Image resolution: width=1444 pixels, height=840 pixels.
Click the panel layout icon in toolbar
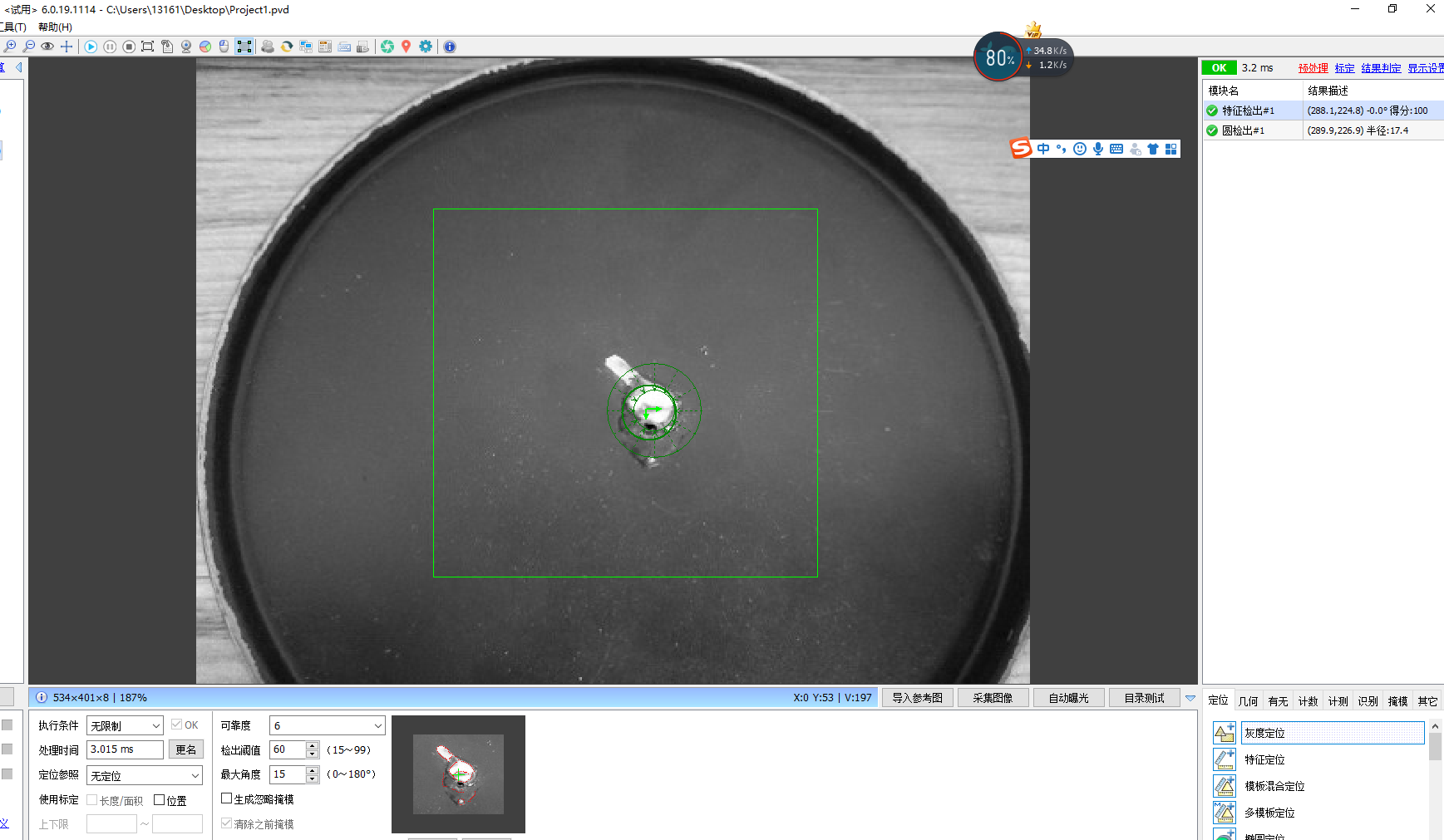pos(325,47)
